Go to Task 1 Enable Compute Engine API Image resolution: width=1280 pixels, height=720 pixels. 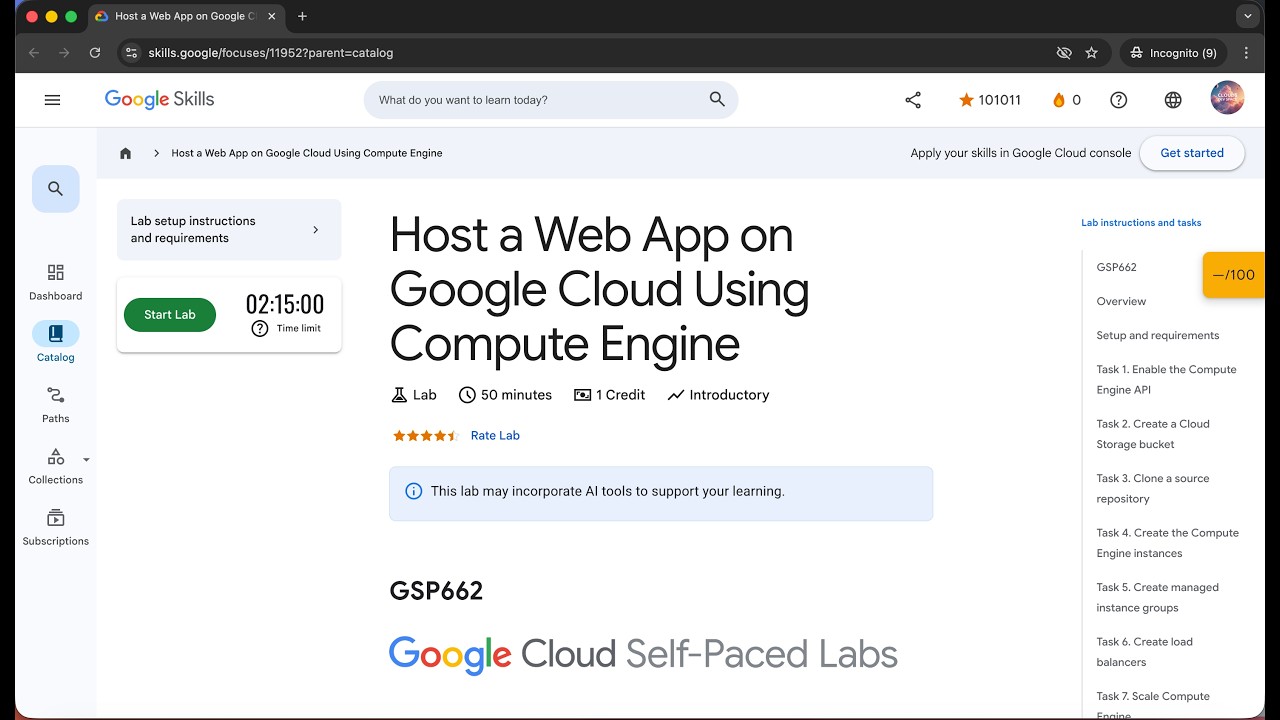1166,380
